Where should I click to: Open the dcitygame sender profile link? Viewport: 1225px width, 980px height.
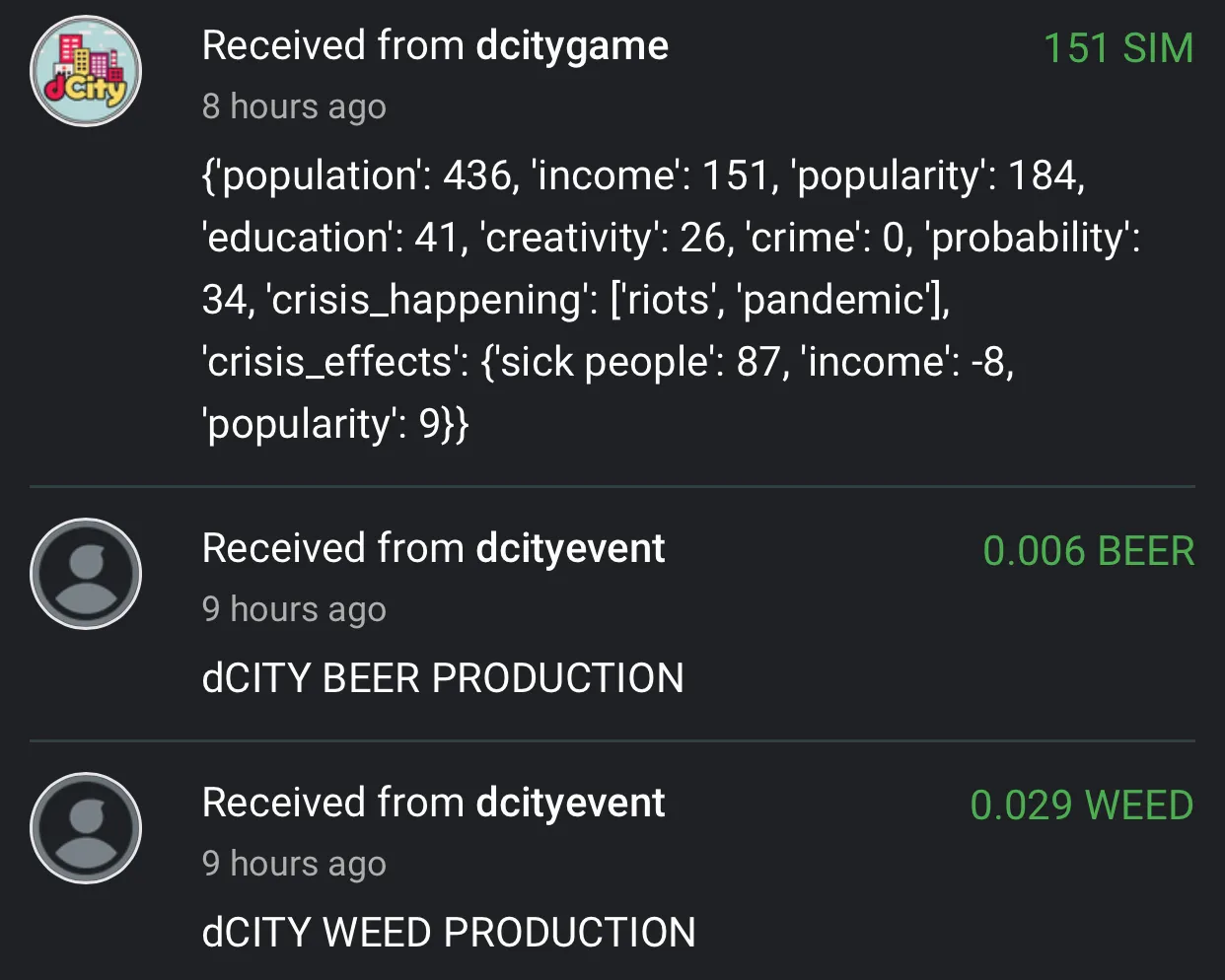click(572, 46)
